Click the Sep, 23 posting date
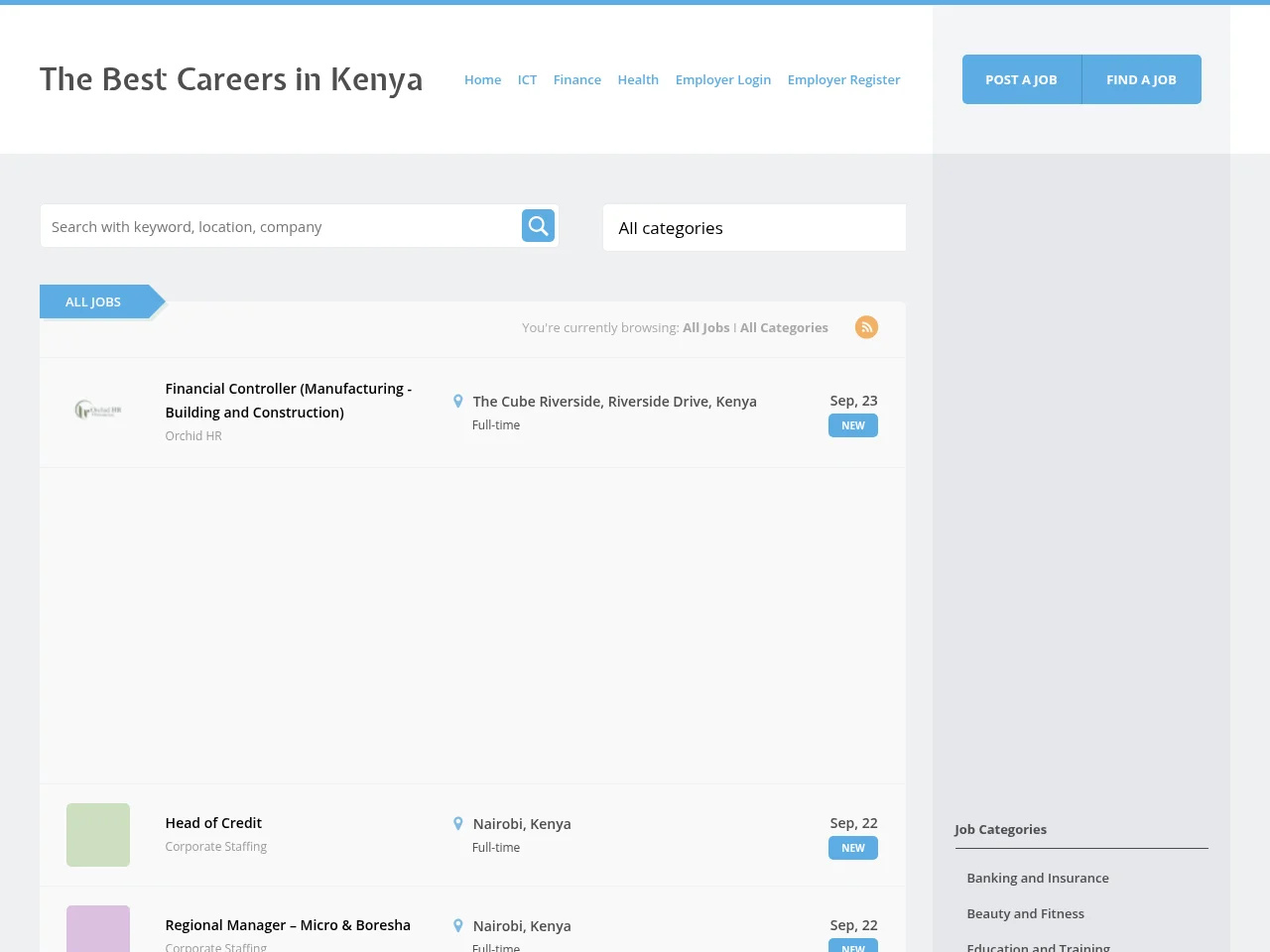1270x952 pixels. pos(854,401)
